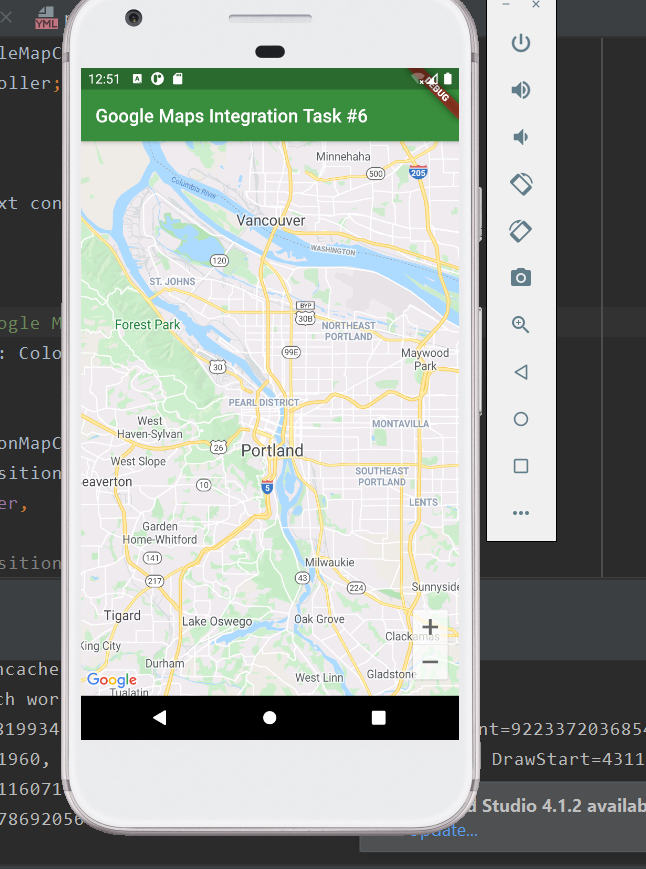The image size is (646, 869).
Task: Raise volume with emulator volume up icon
Action: (x=521, y=90)
